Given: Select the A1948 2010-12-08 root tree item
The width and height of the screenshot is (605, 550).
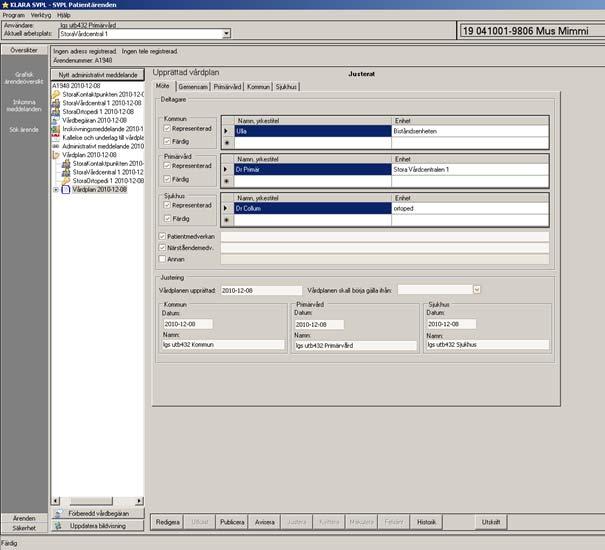Looking at the screenshot, I should [76, 86].
